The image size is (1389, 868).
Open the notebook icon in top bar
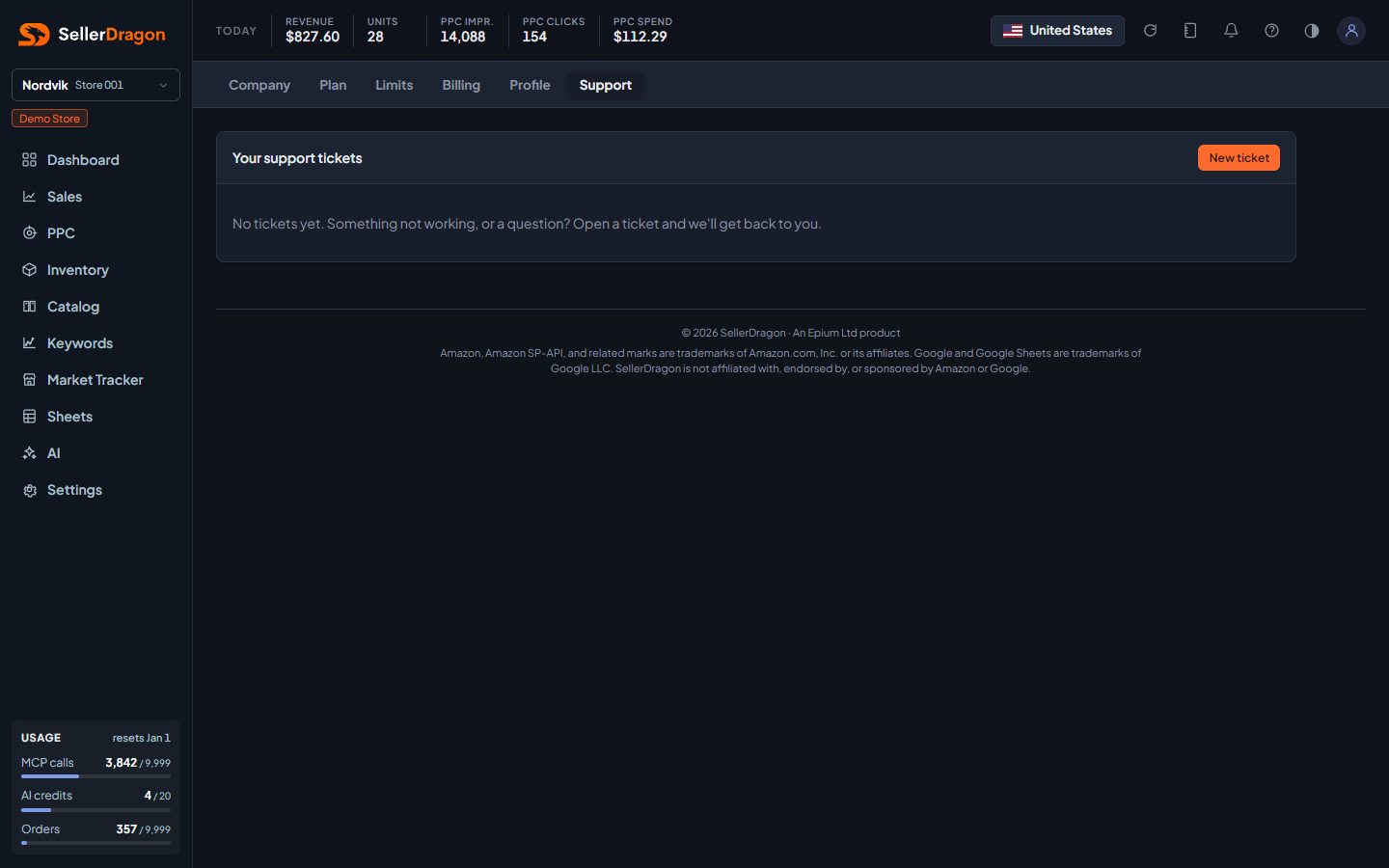(1190, 31)
